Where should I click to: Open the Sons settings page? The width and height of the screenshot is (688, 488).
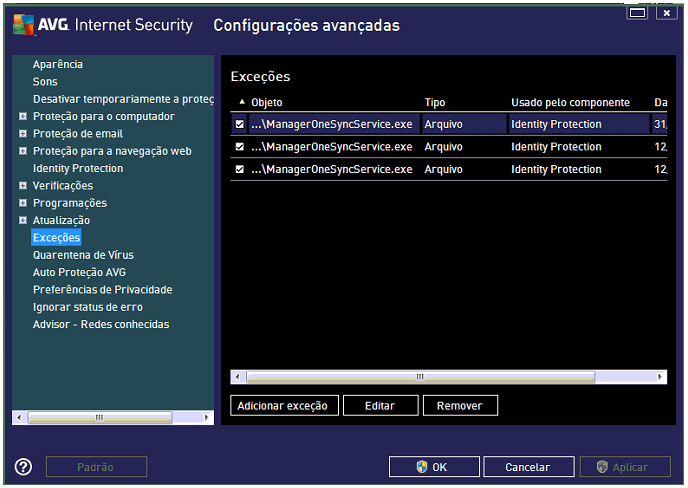coord(45,82)
